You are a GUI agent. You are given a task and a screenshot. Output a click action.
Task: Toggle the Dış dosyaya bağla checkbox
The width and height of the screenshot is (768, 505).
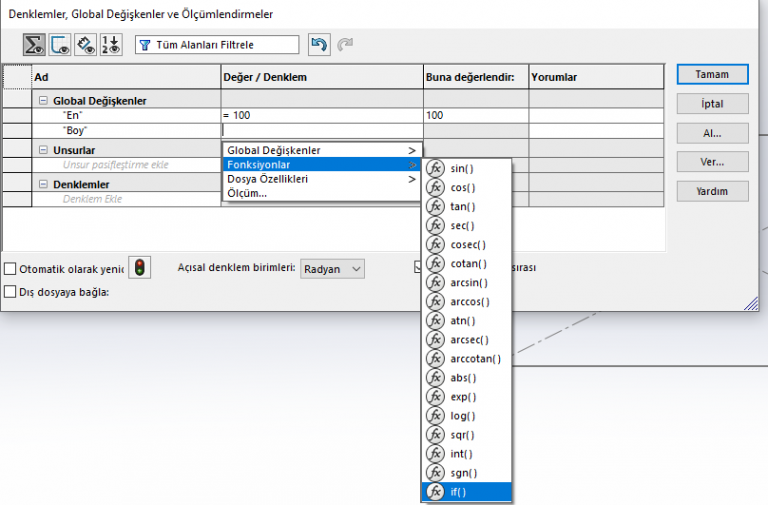10,292
